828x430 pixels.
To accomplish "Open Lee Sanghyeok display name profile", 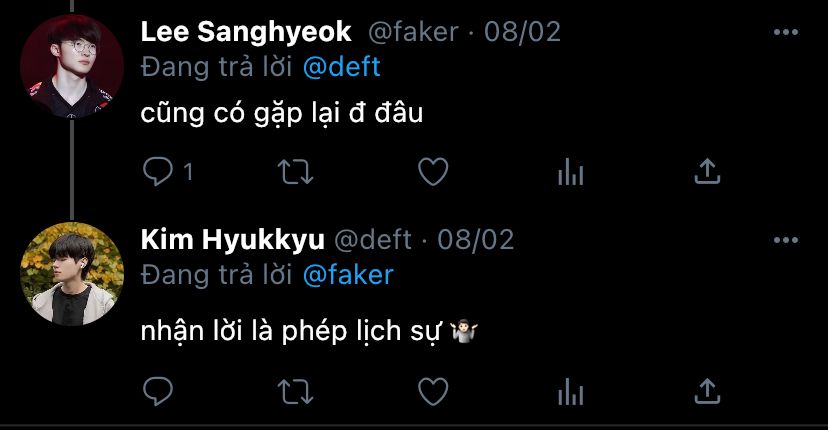I will [246, 32].
